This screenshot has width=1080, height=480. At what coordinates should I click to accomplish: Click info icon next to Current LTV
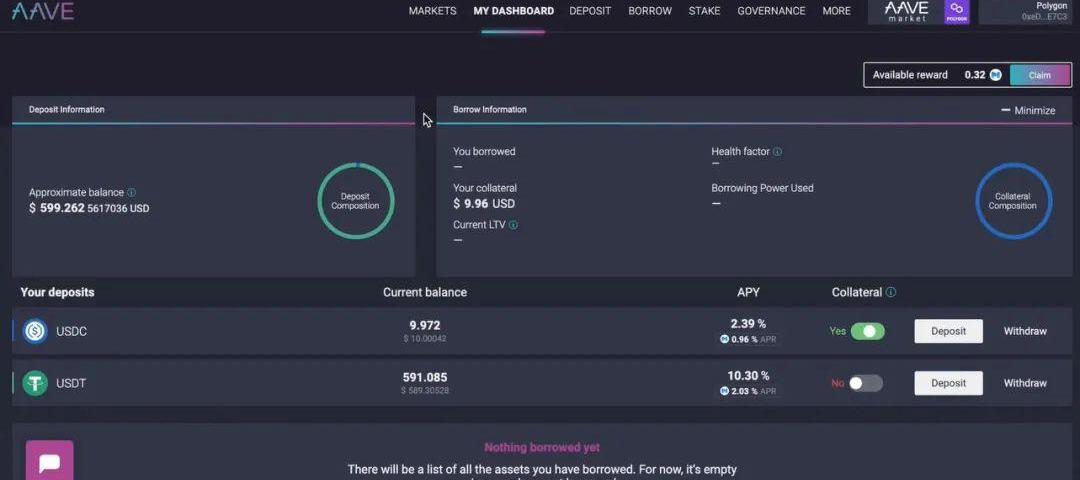tap(513, 226)
